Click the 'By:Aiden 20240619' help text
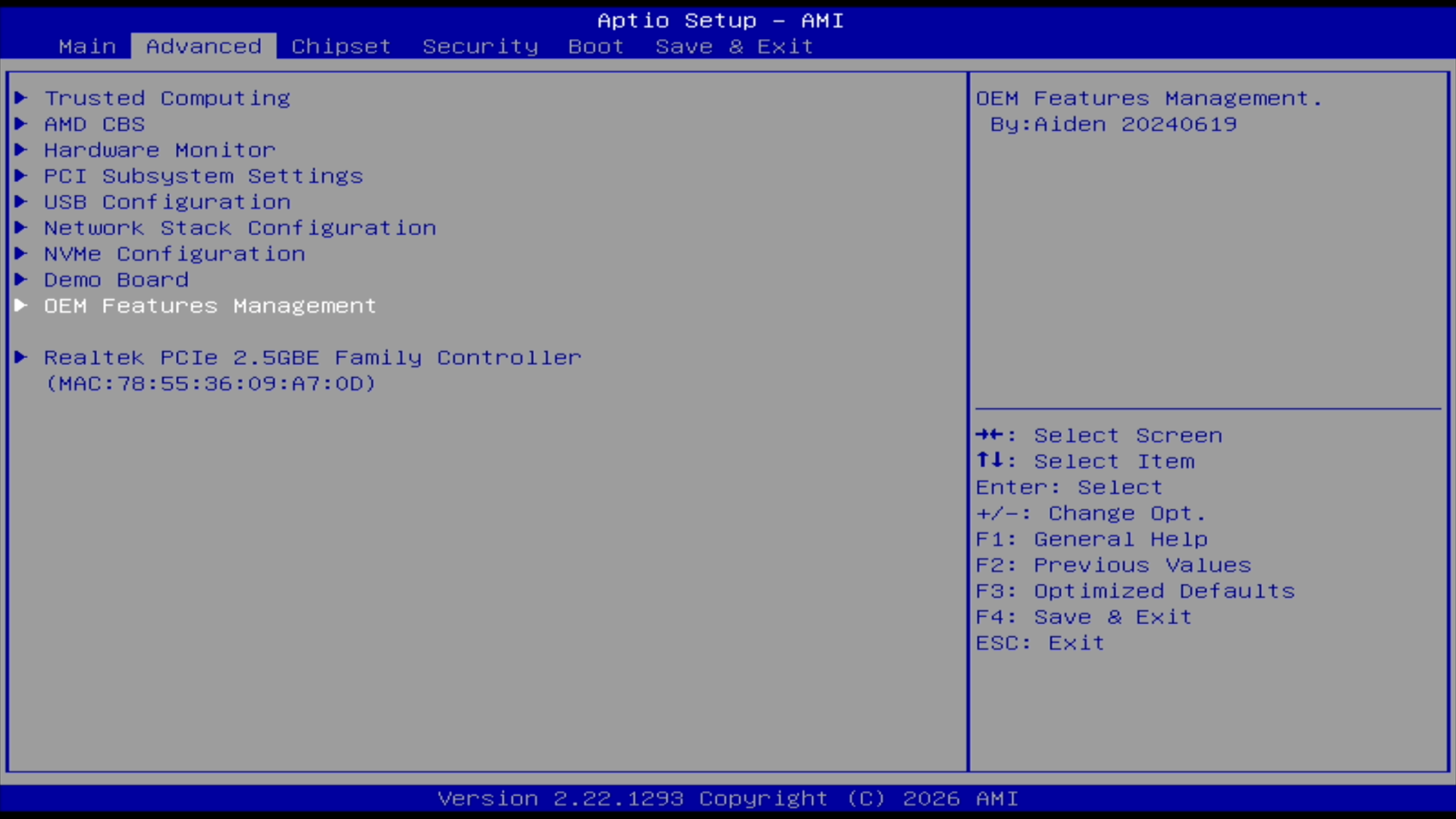Viewport: 1456px width, 819px height. 1114,124
